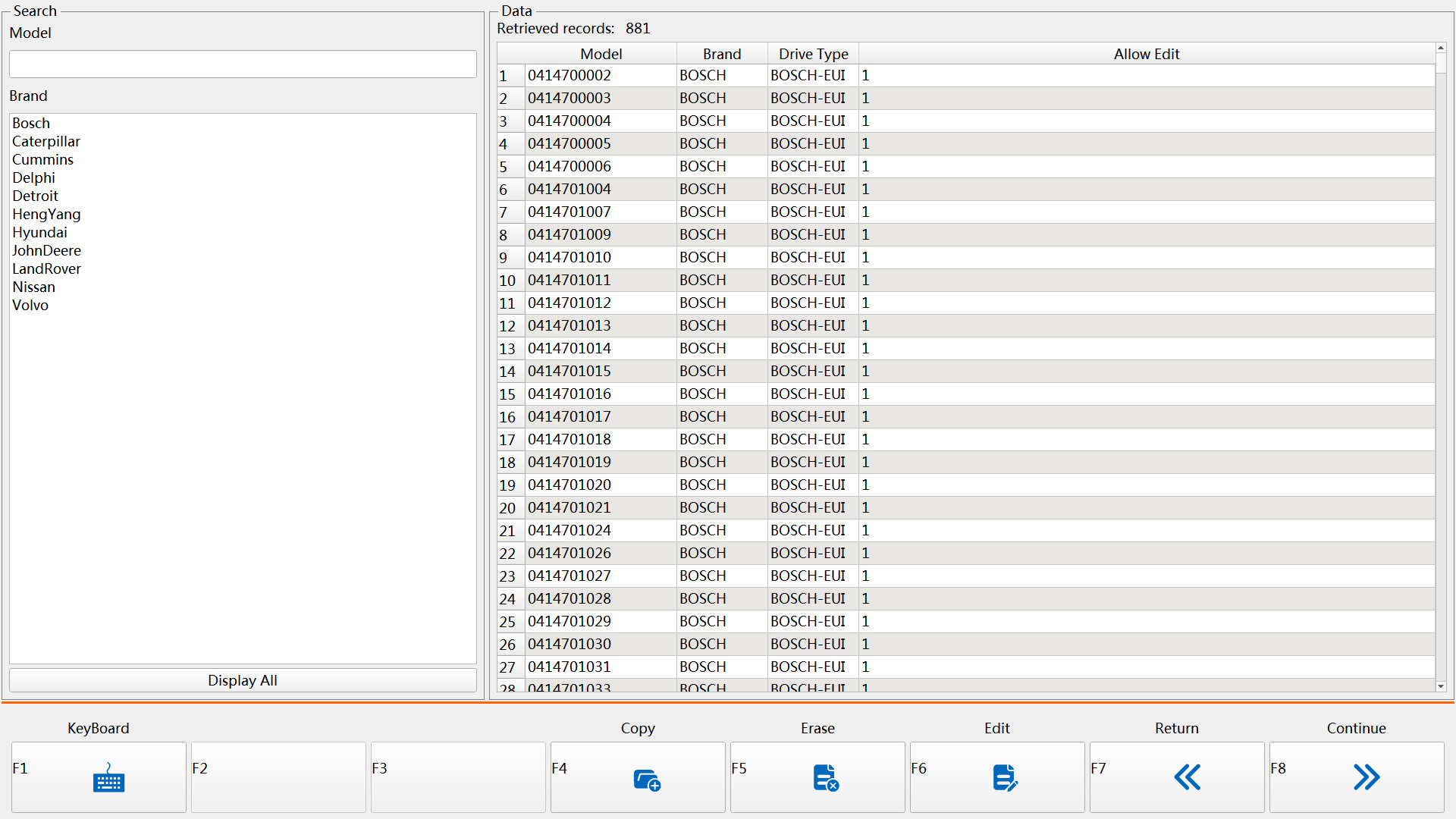Click the Model search input field
Screen dimensions: 1456x819
tap(243, 64)
